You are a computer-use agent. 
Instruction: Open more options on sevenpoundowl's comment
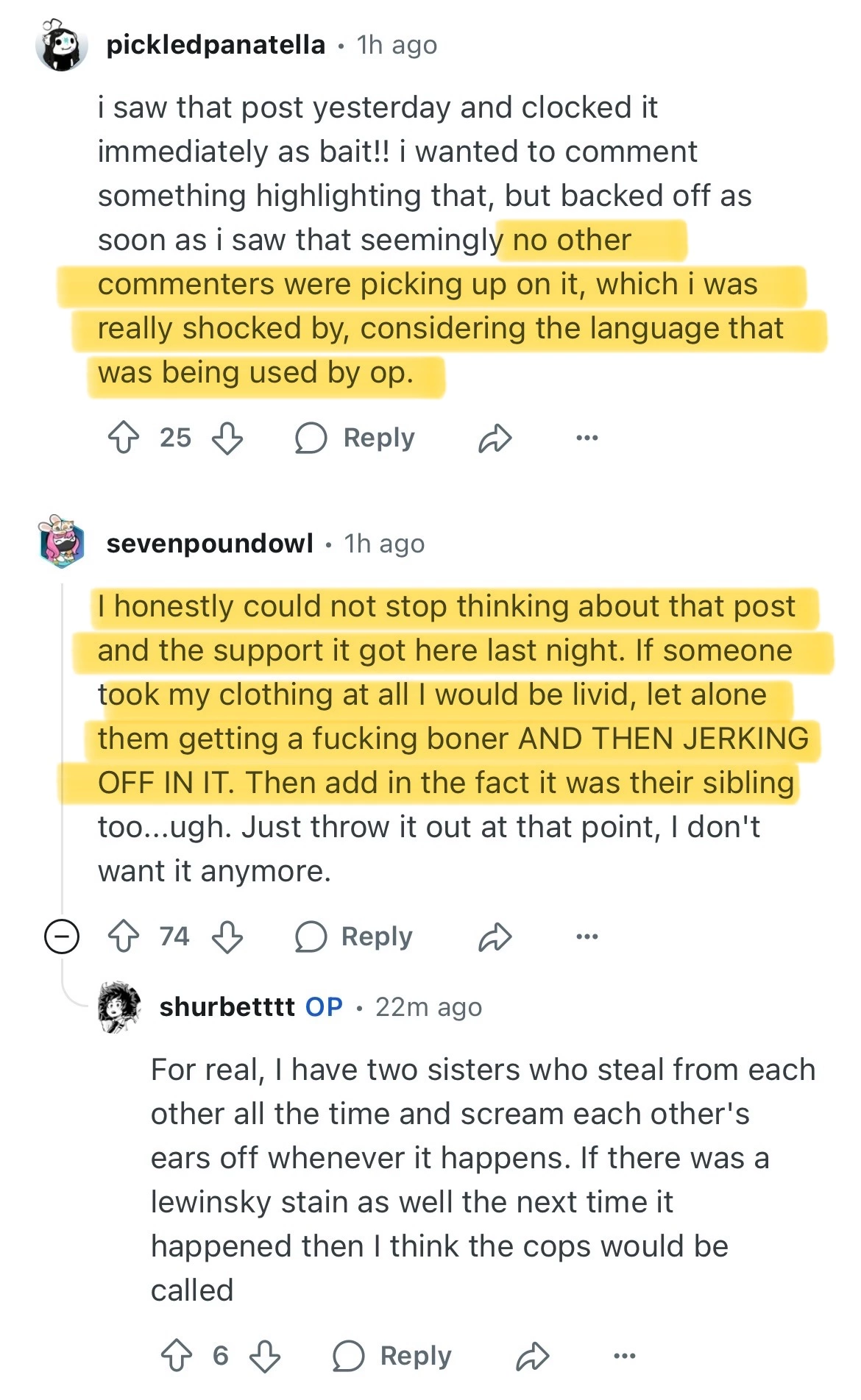pos(587,937)
